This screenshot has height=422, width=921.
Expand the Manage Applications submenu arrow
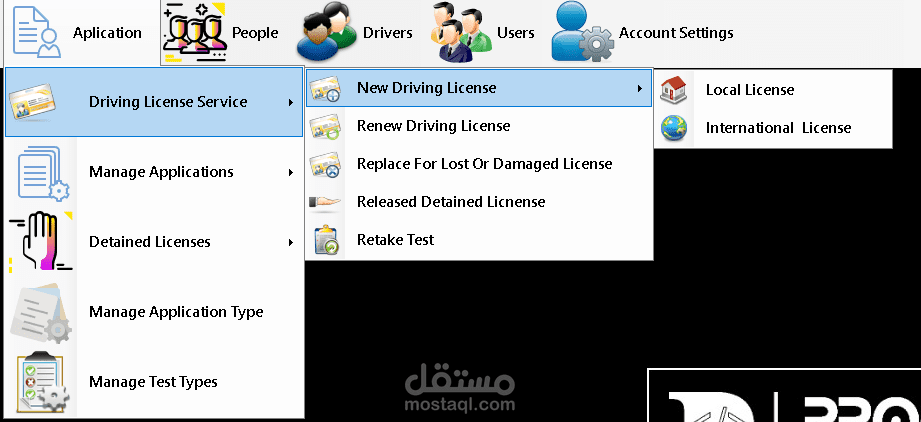[291, 172]
